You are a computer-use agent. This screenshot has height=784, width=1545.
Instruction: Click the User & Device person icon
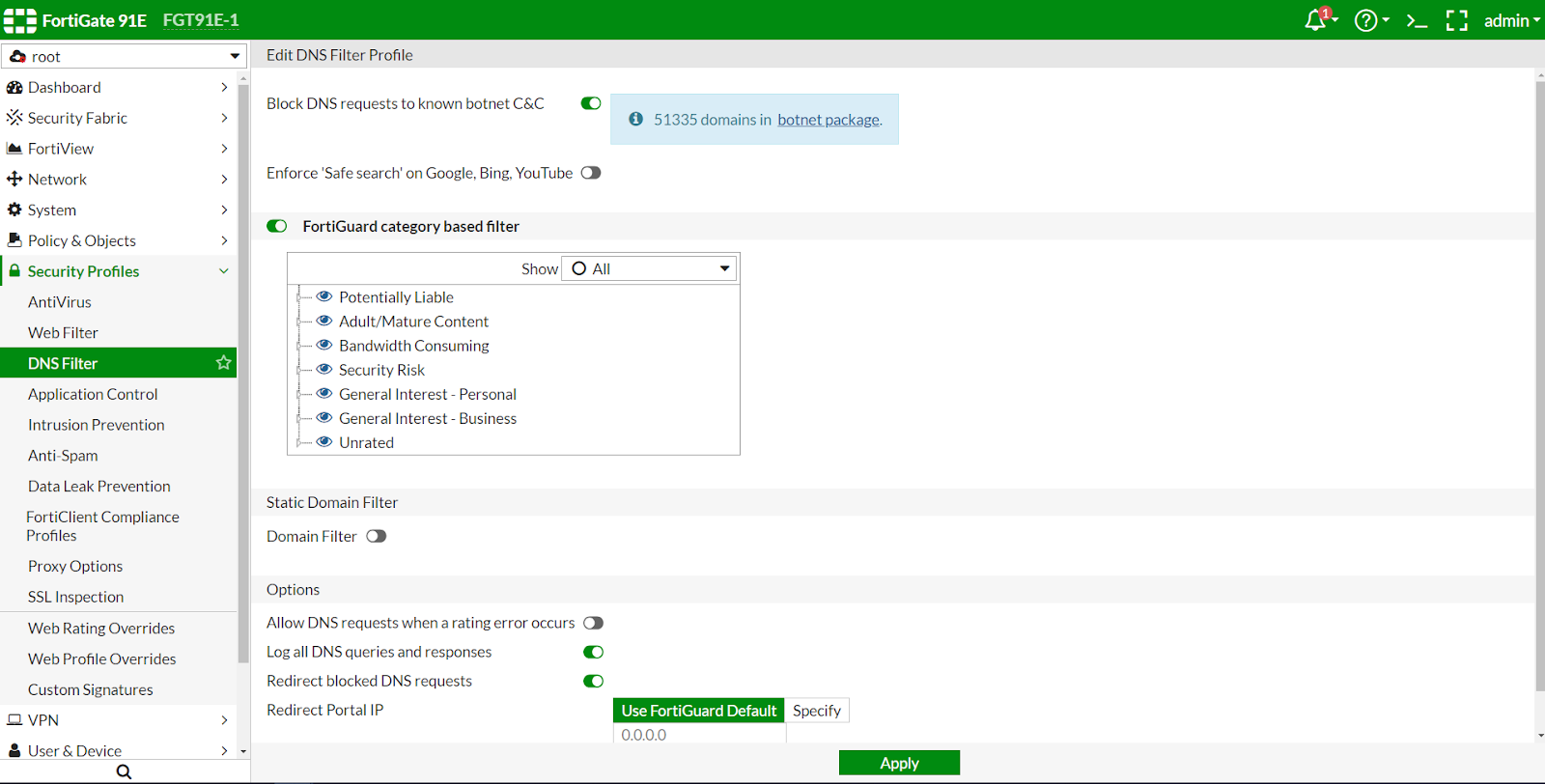(x=14, y=750)
